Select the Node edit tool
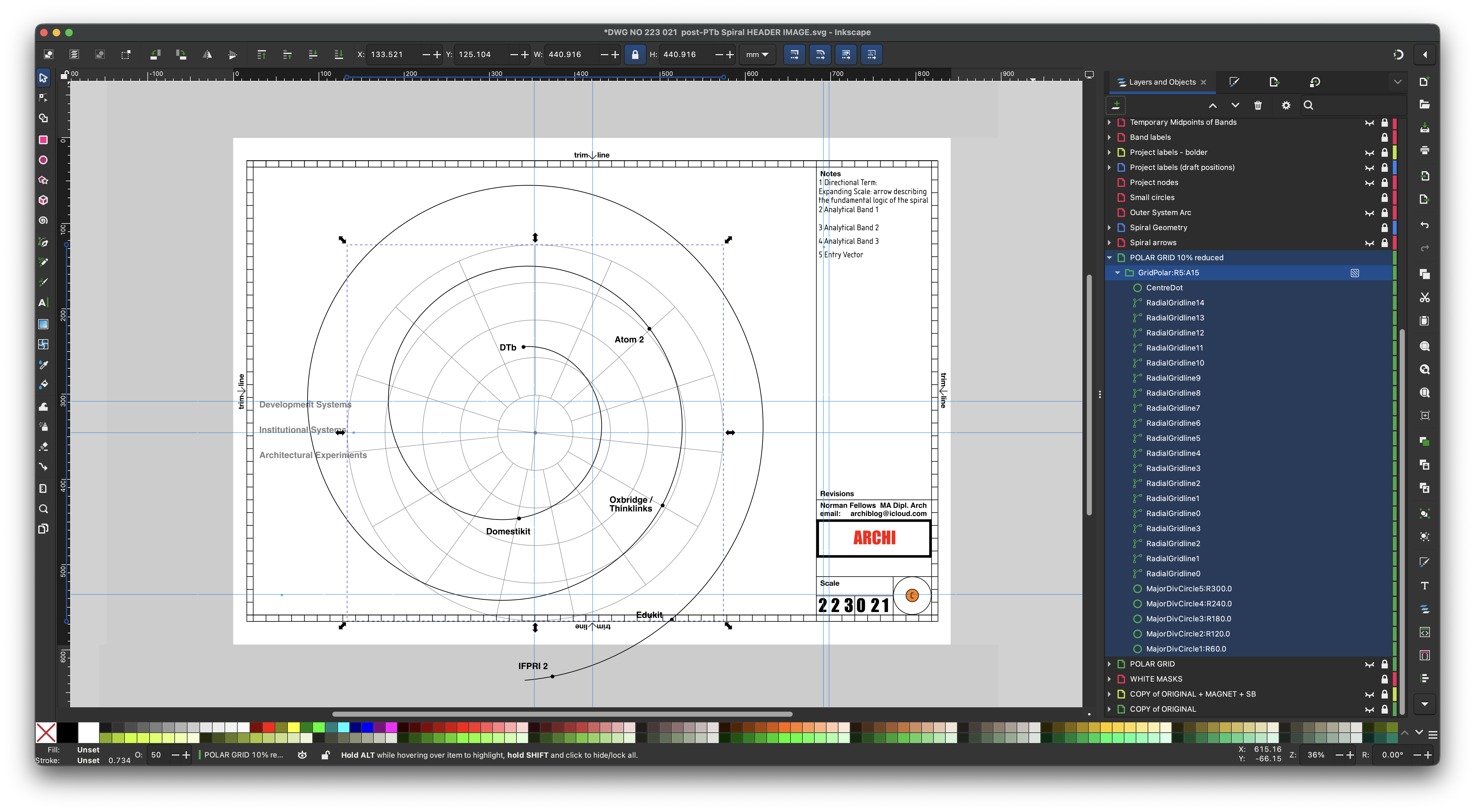Screen dimensions: 1475x812 [43, 98]
